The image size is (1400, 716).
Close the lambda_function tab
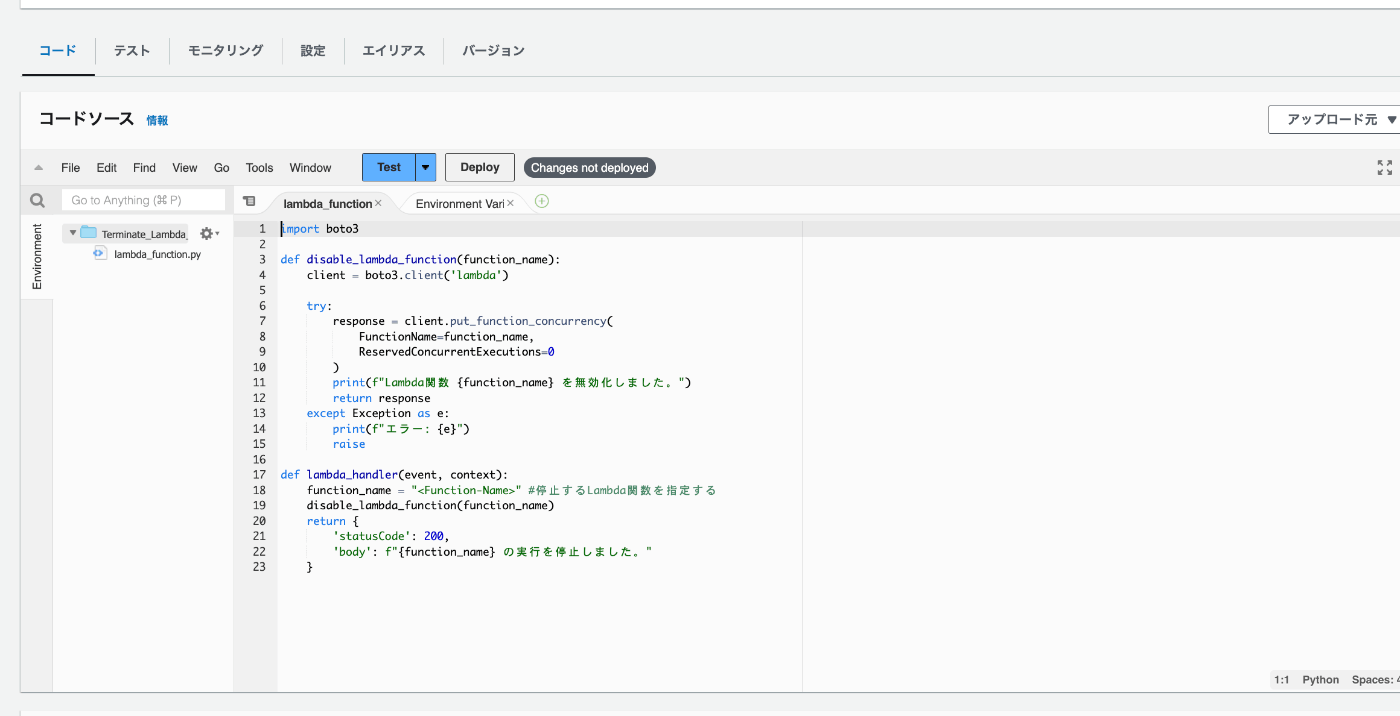[378, 203]
